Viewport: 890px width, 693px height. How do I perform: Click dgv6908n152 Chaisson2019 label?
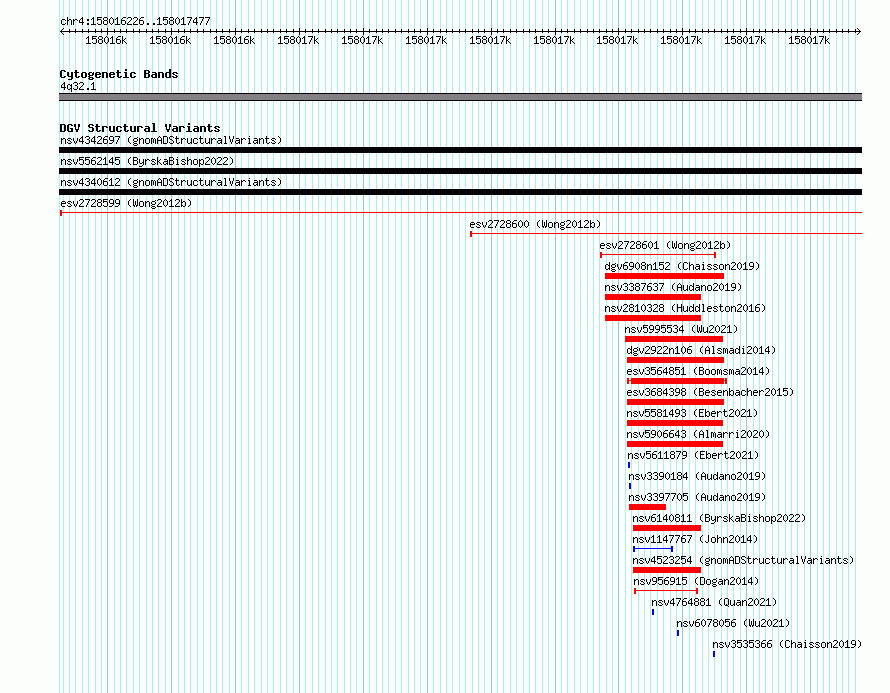click(x=682, y=266)
